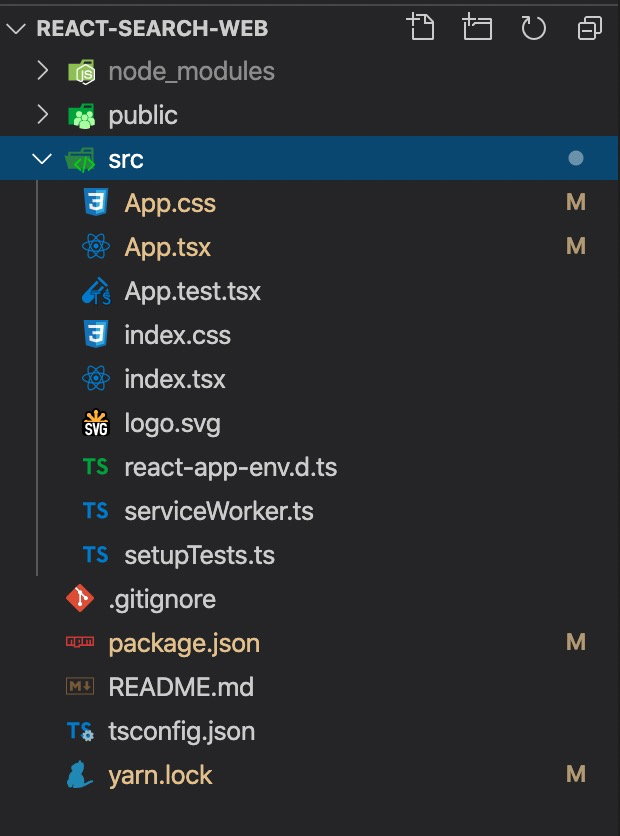
Task: Click the green TS icon beside react-app-env.d.ts
Action: click(x=96, y=467)
